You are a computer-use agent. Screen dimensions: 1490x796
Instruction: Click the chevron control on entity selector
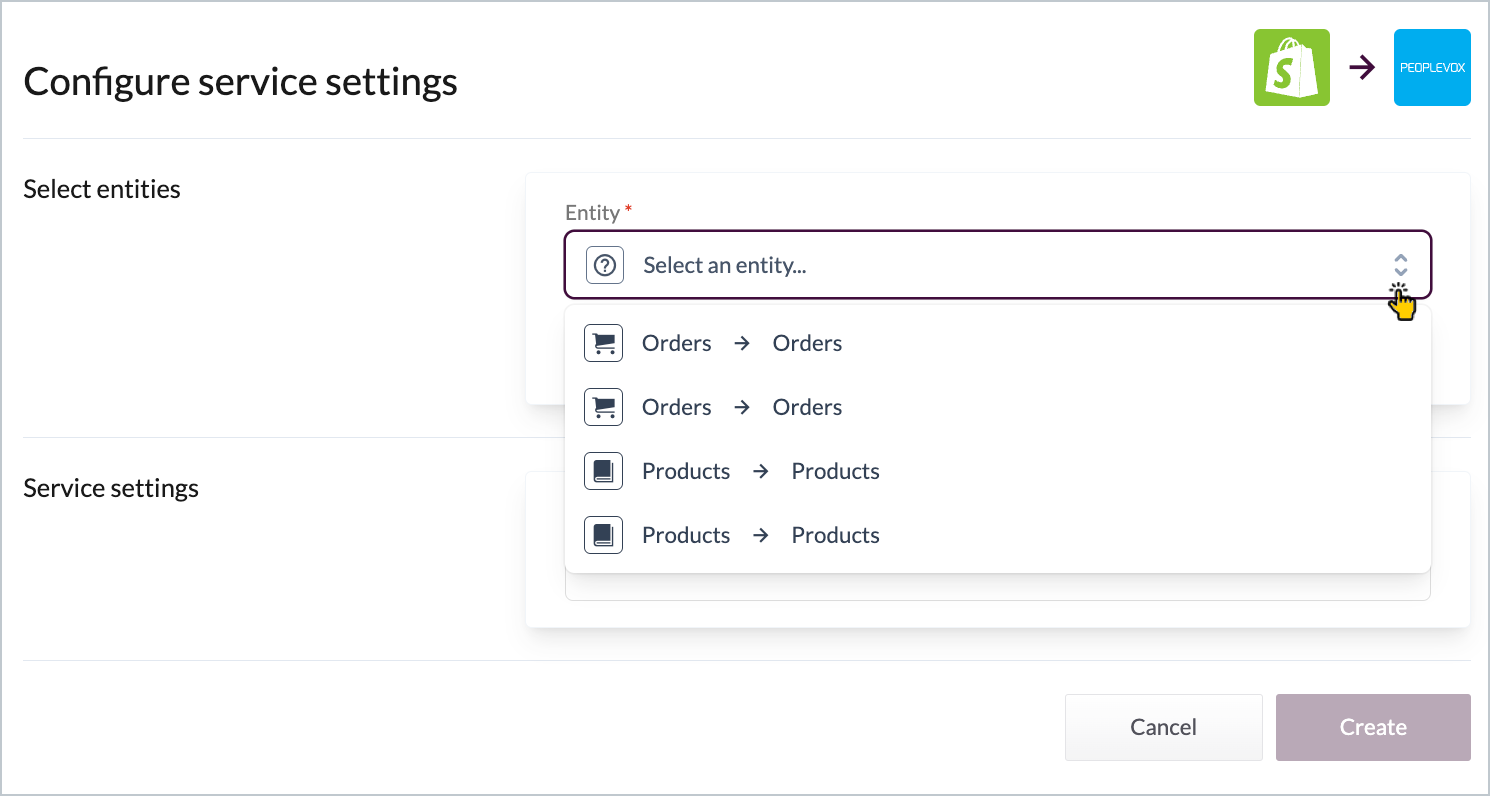[x=1400, y=264]
